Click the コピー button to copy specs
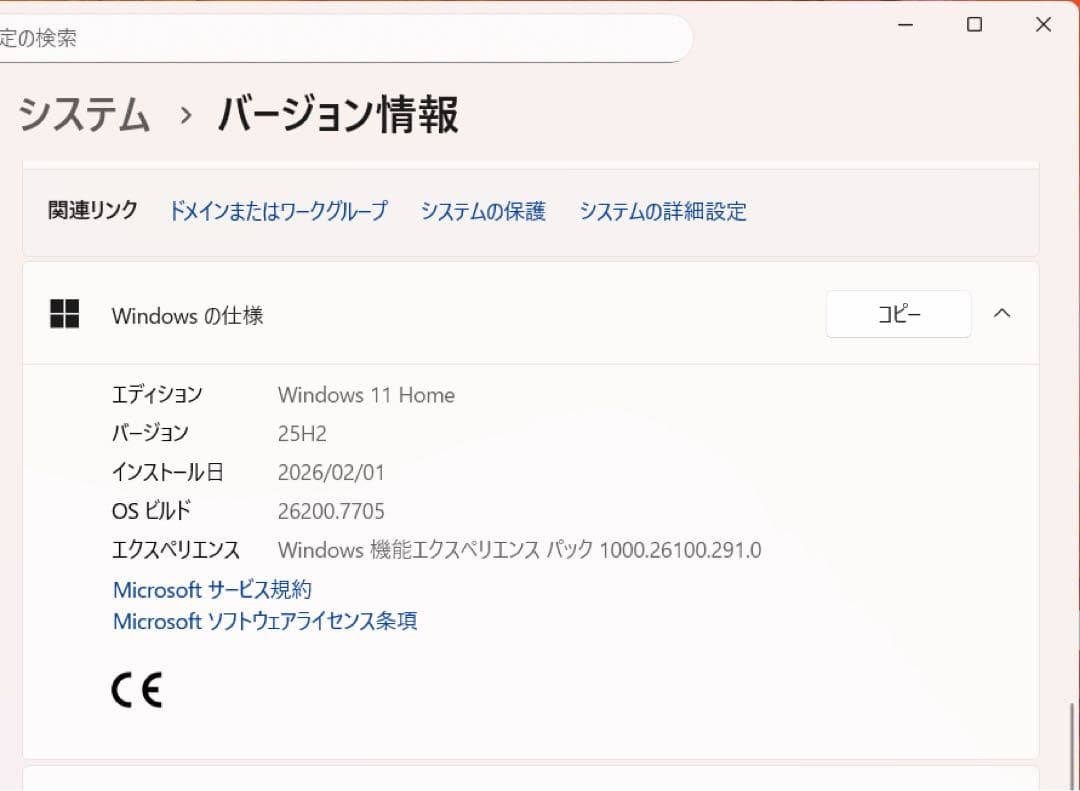 (x=897, y=313)
